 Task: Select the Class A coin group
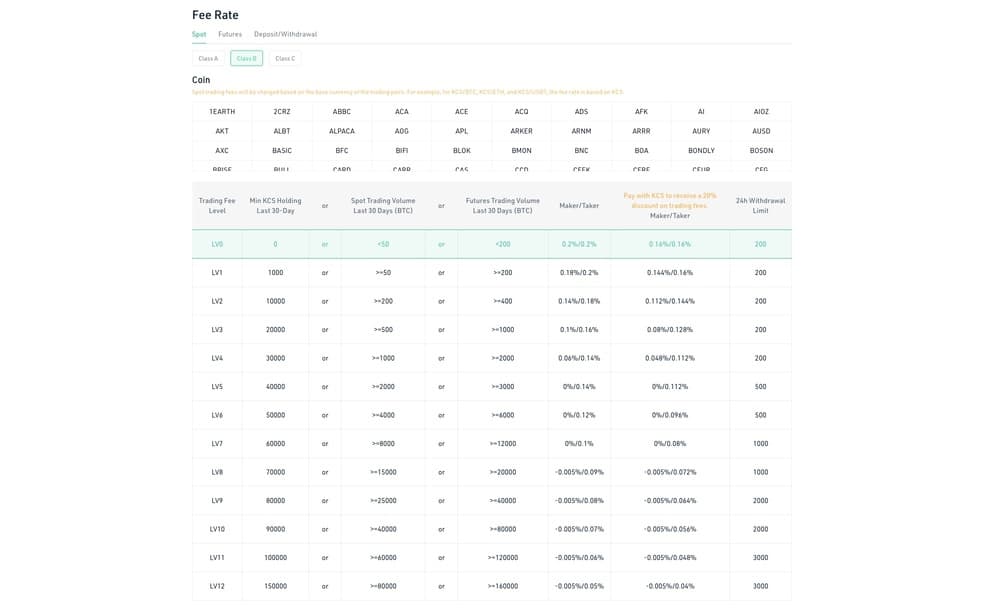[208, 59]
